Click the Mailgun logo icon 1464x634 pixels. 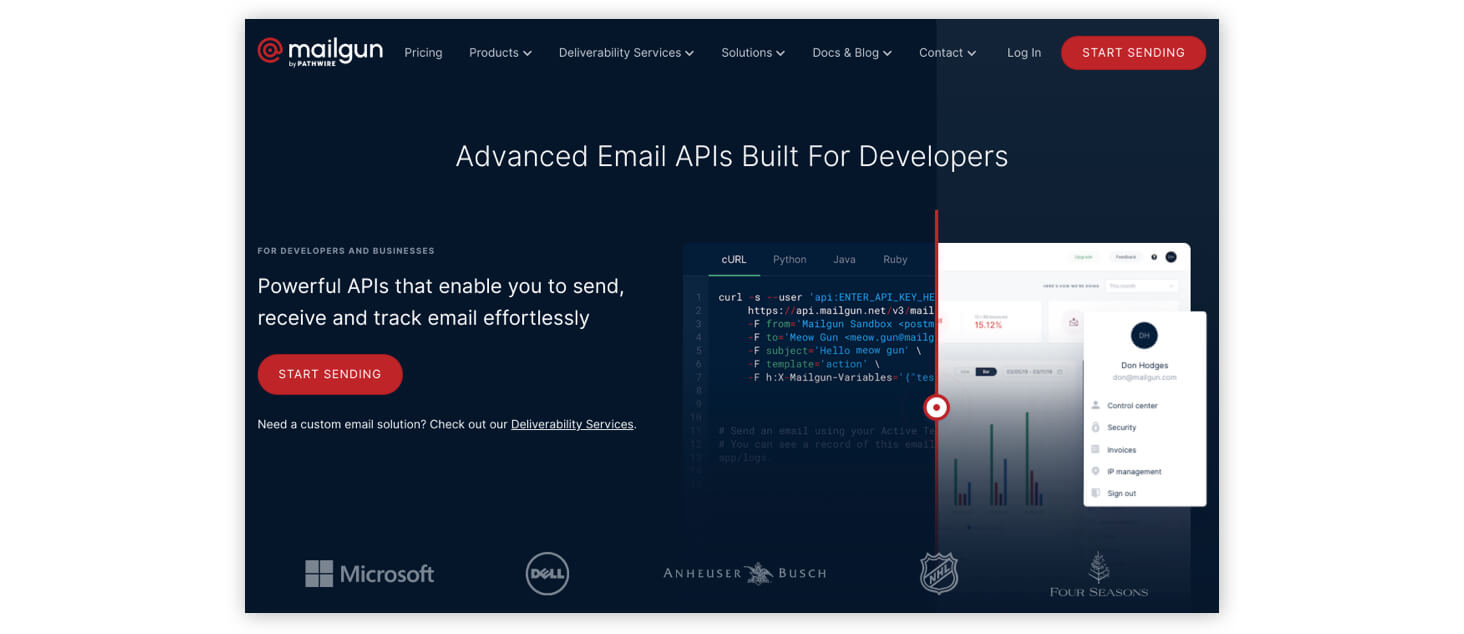tap(268, 50)
